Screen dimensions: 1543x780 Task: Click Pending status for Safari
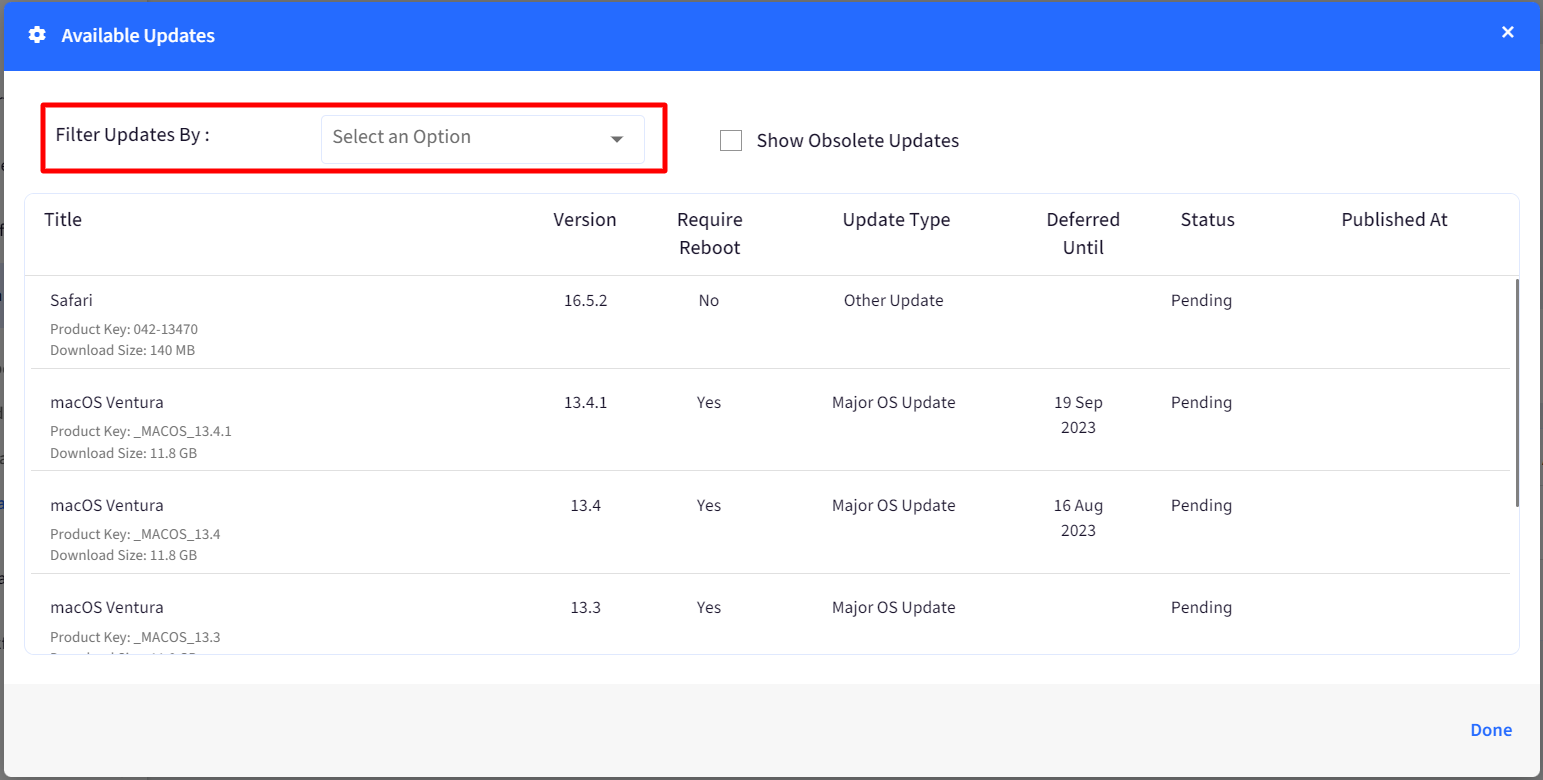1201,301
